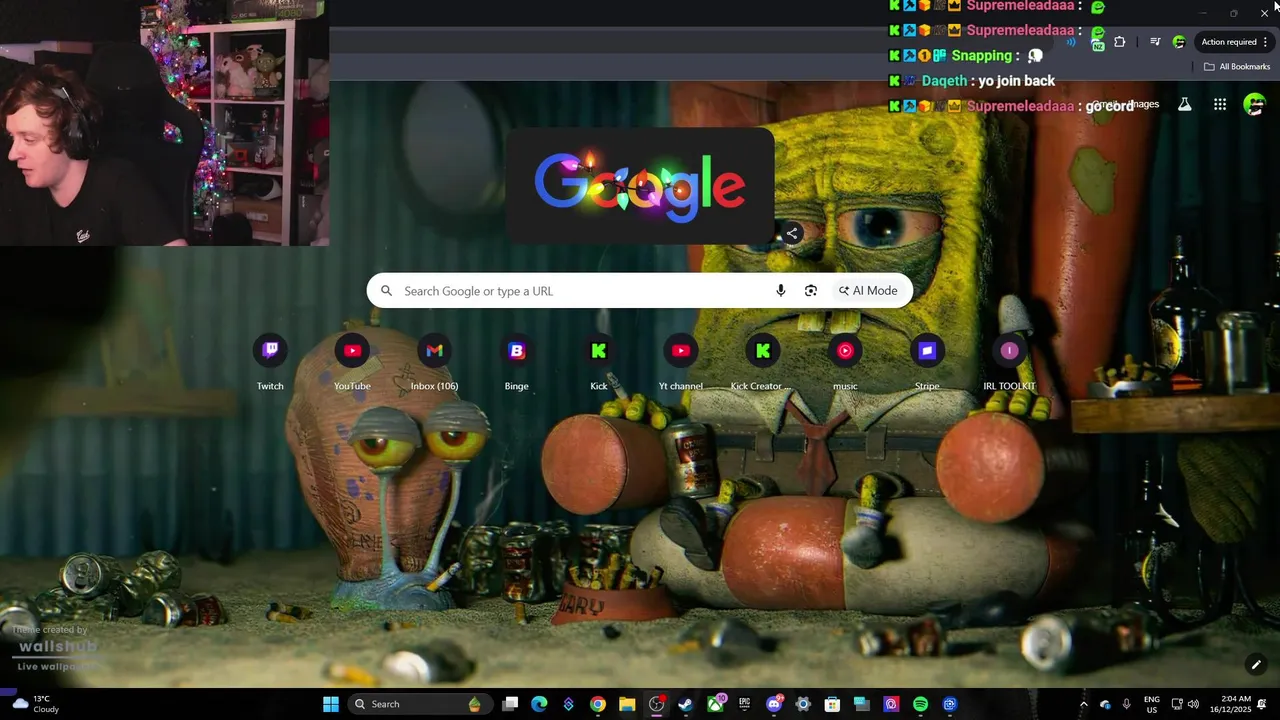Open the Yt channel shortcut

pos(681,362)
